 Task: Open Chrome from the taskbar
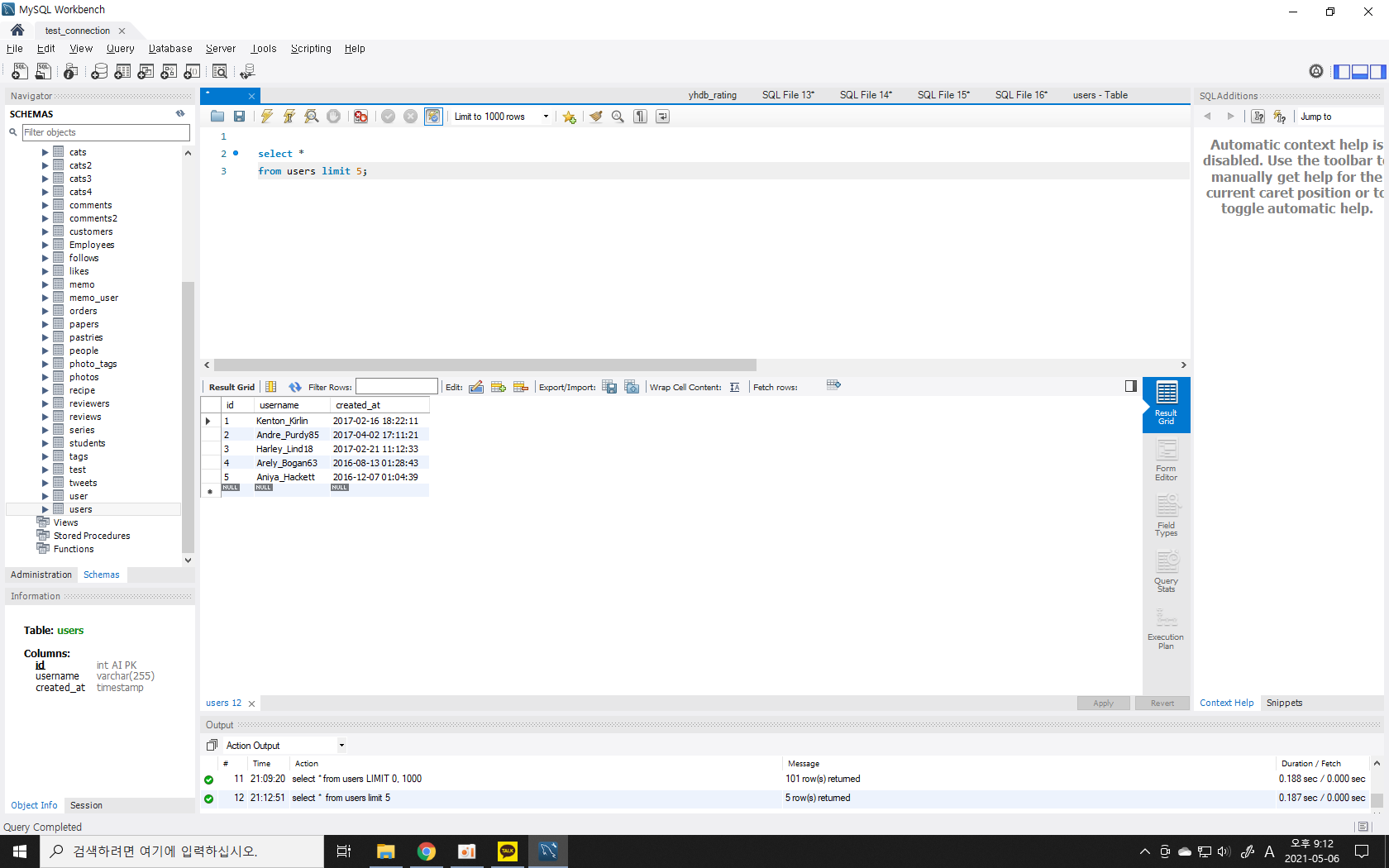point(427,851)
